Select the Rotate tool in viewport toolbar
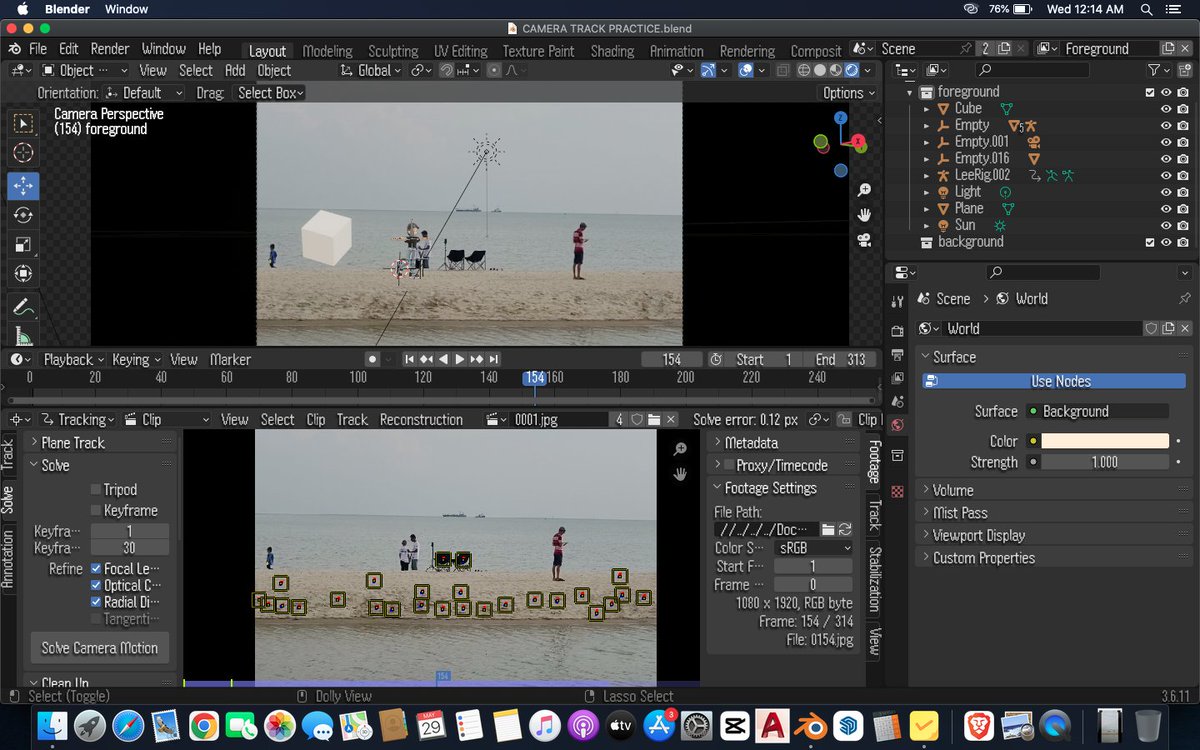1200x750 pixels. coord(23,215)
